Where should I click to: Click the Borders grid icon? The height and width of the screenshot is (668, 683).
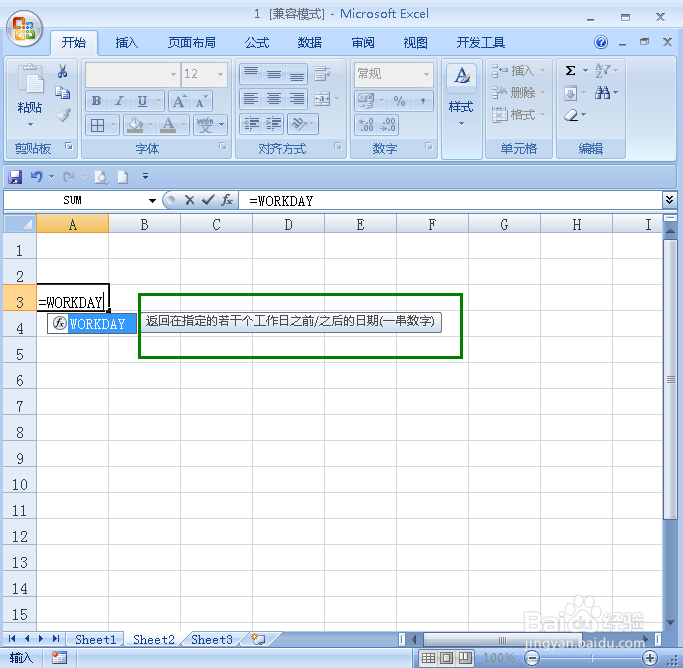(97, 125)
